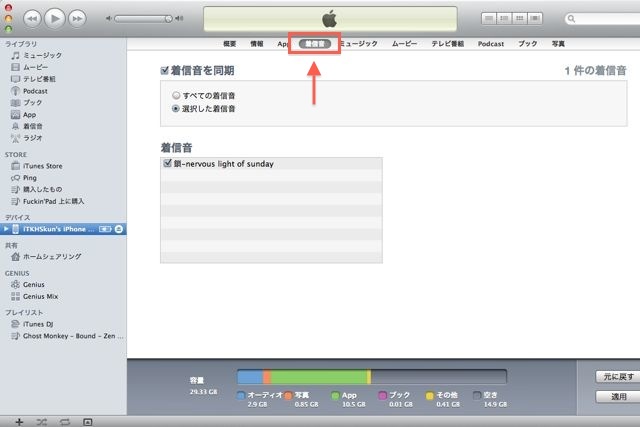Open Fuckin'Pad 上に購入 playlist
Image resolution: width=640 pixels, height=427 pixels.
[53, 201]
